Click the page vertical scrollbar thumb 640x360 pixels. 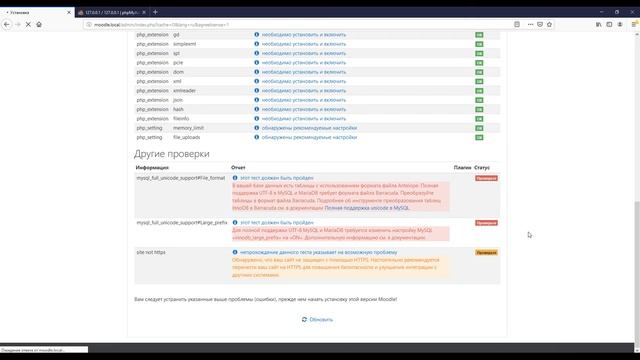click(637, 273)
